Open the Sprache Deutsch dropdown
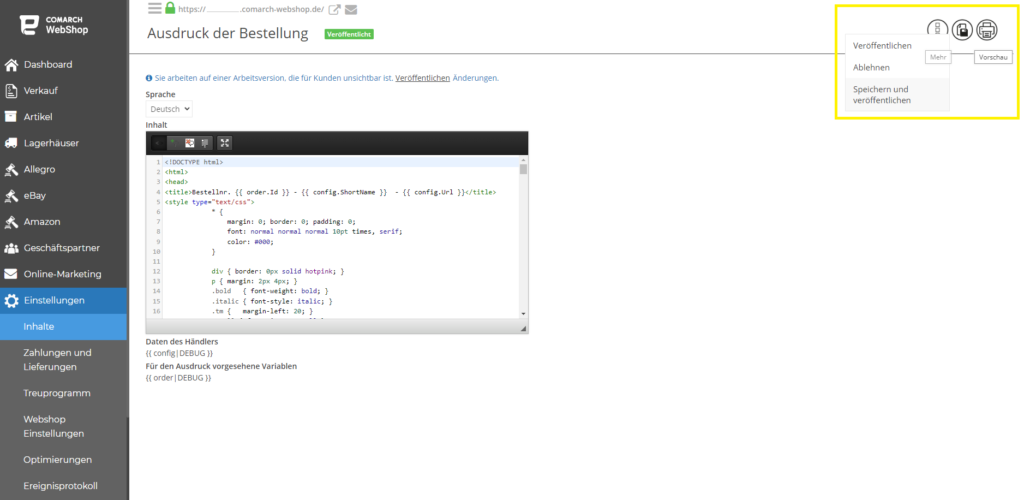1024x500 pixels. pos(169,109)
